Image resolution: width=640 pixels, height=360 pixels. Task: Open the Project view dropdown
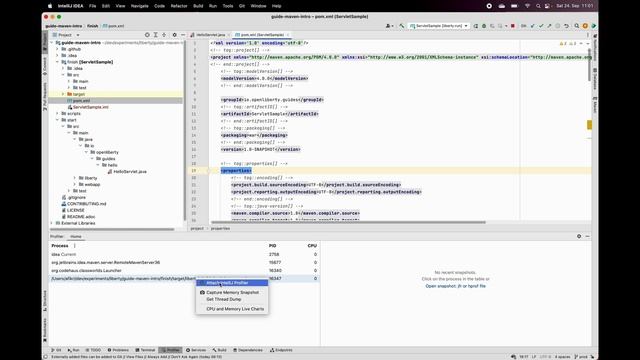click(66, 35)
